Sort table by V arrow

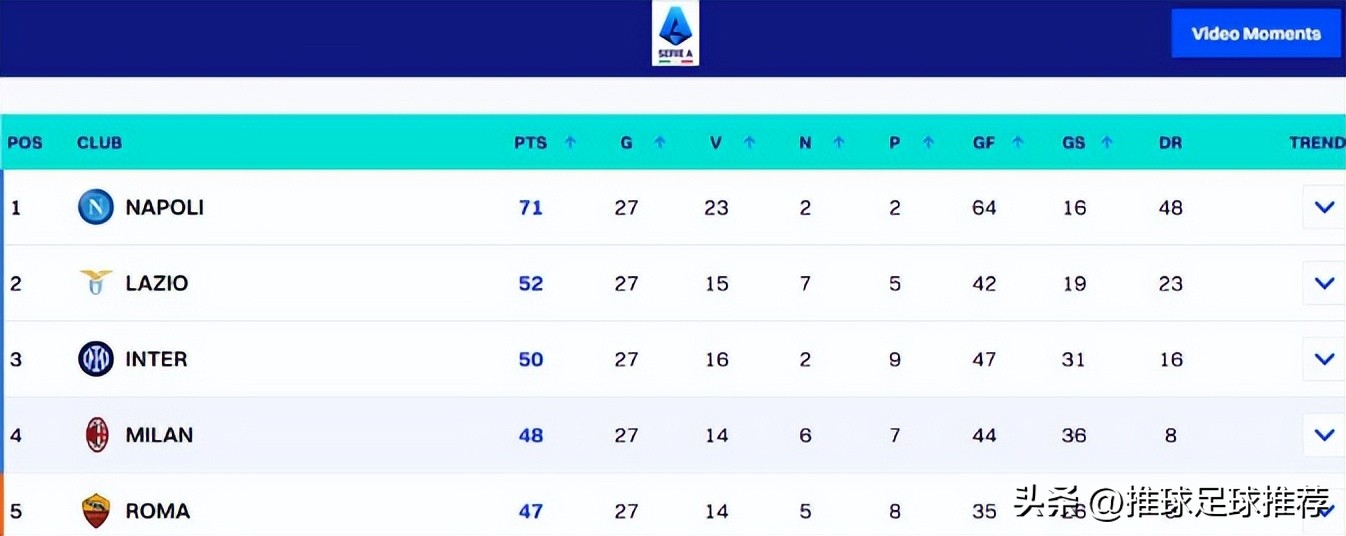click(749, 142)
